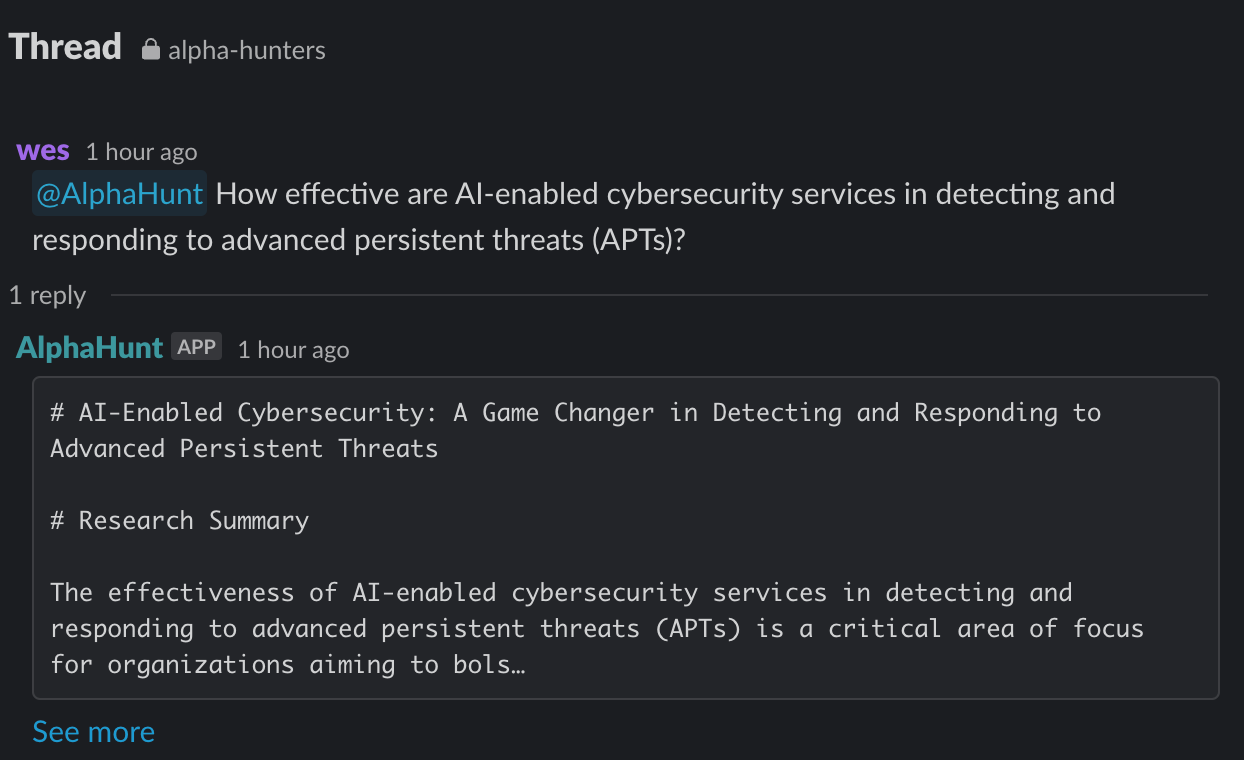Click the Thread header title
This screenshot has height=760, width=1244.
[x=65, y=47]
